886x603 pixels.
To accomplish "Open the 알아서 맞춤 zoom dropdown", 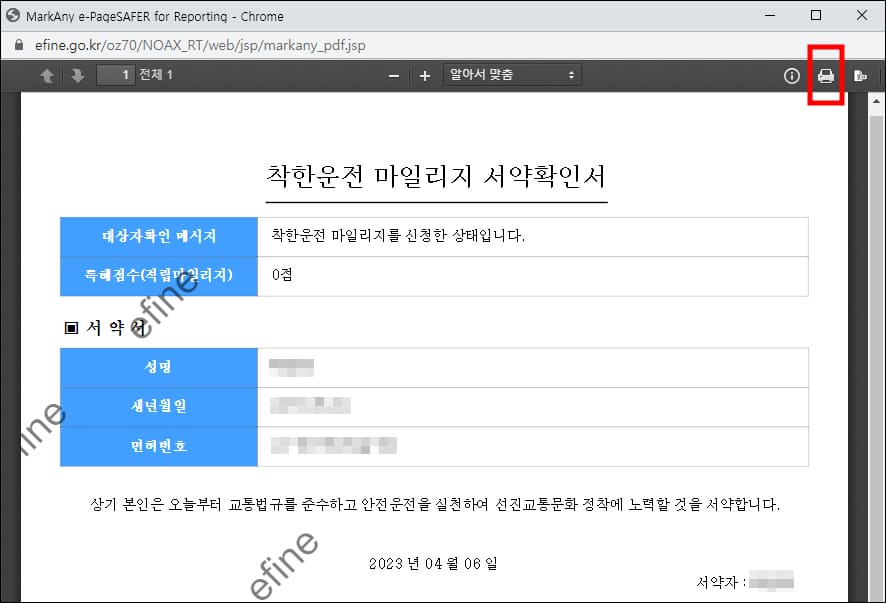I will click(512, 74).
